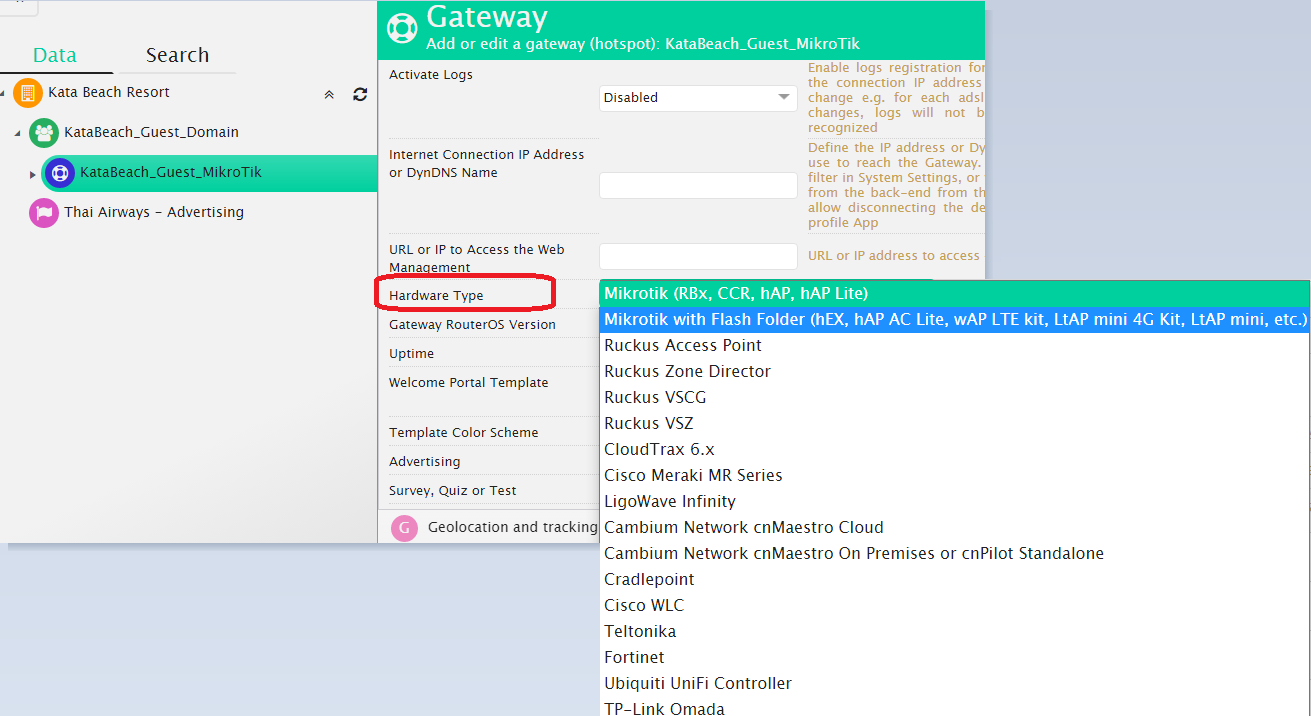Choose Ruckus Zone Director hardware type
Image resolution: width=1311 pixels, height=716 pixels.
coord(687,371)
